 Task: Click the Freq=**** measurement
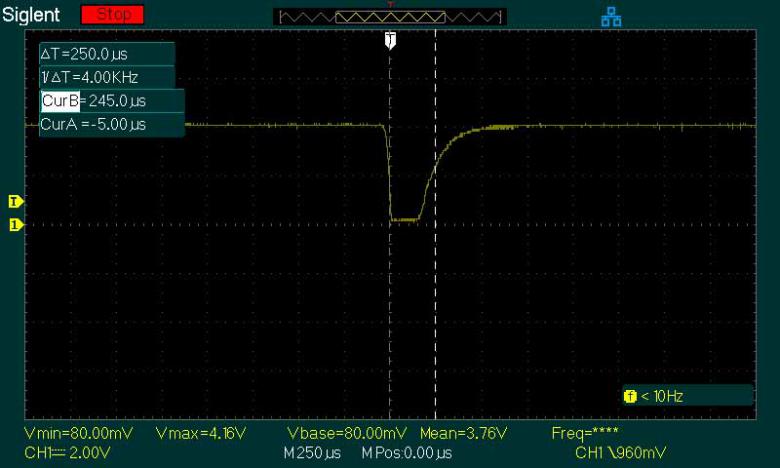click(585, 433)
